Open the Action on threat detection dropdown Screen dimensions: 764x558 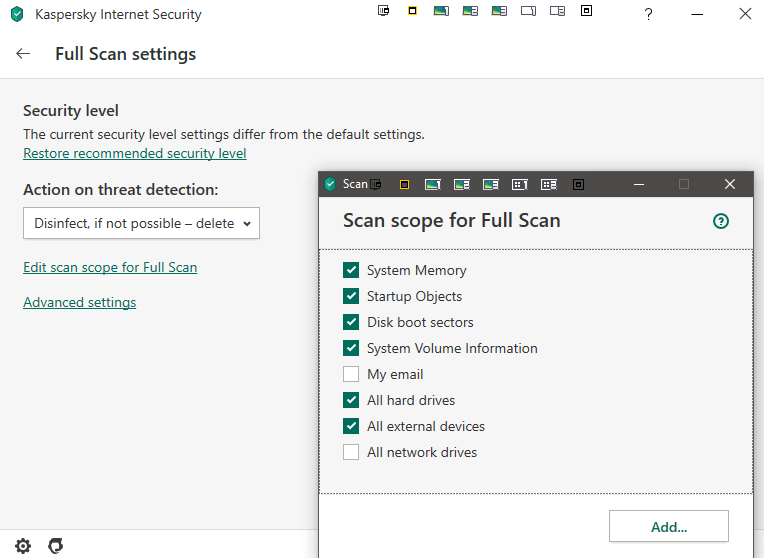[x=141, y=223]
